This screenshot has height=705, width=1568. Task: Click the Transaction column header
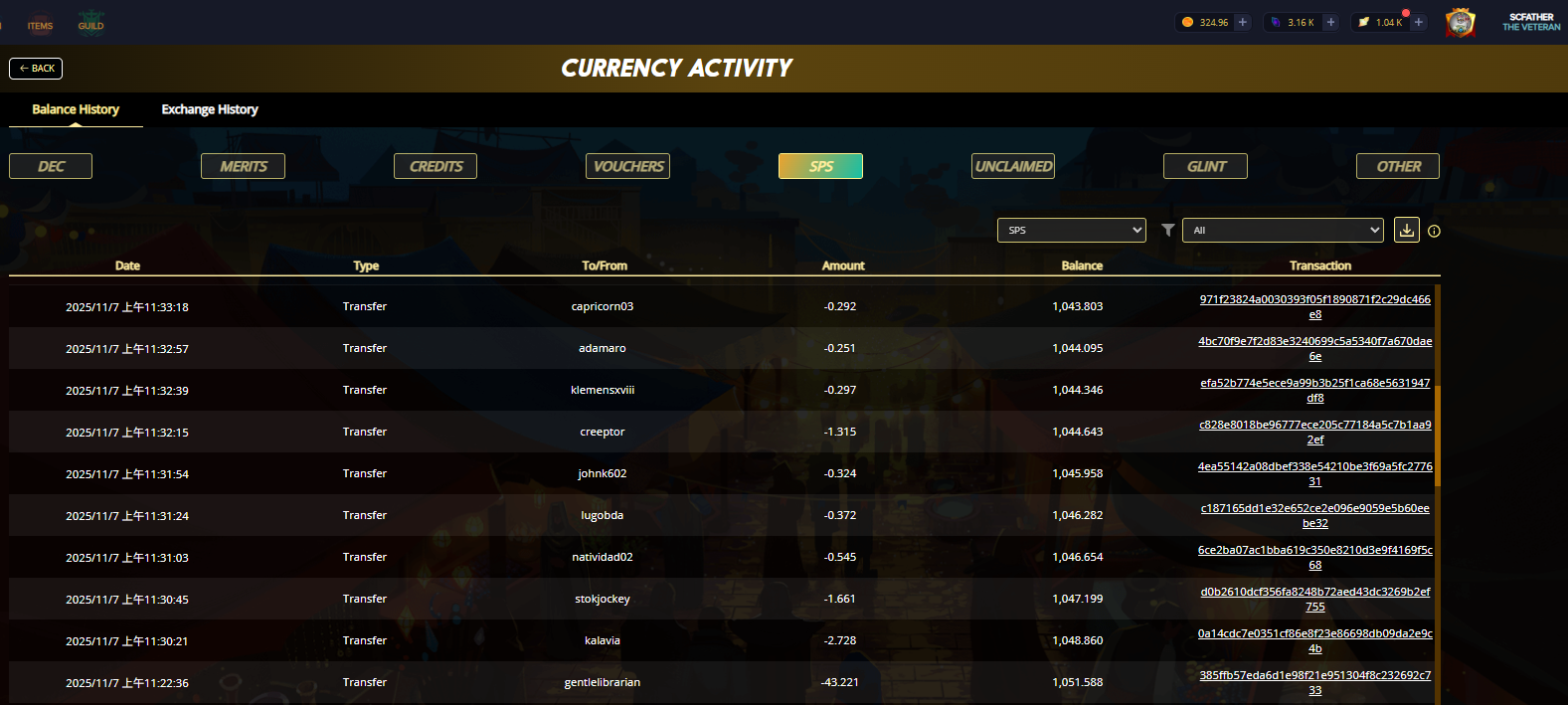click(1320, 265)
